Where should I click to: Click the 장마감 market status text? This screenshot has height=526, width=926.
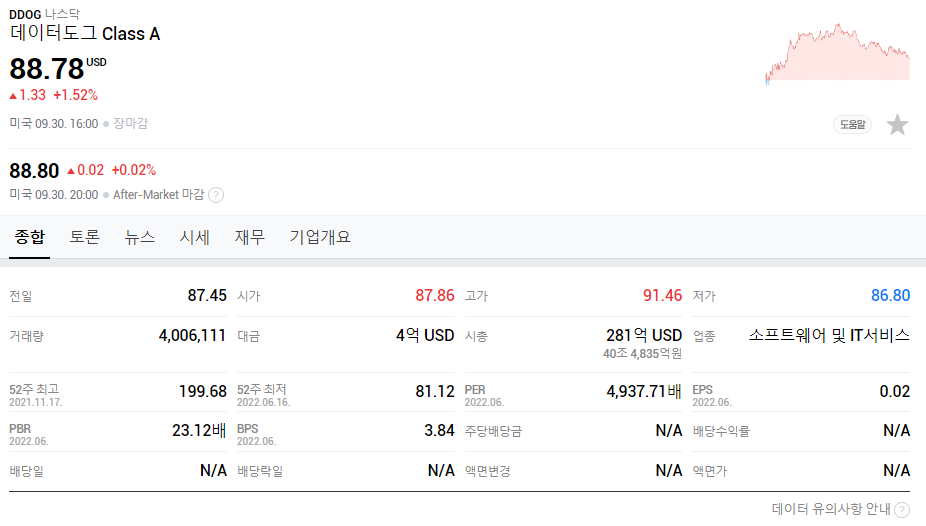pos(131,123)
